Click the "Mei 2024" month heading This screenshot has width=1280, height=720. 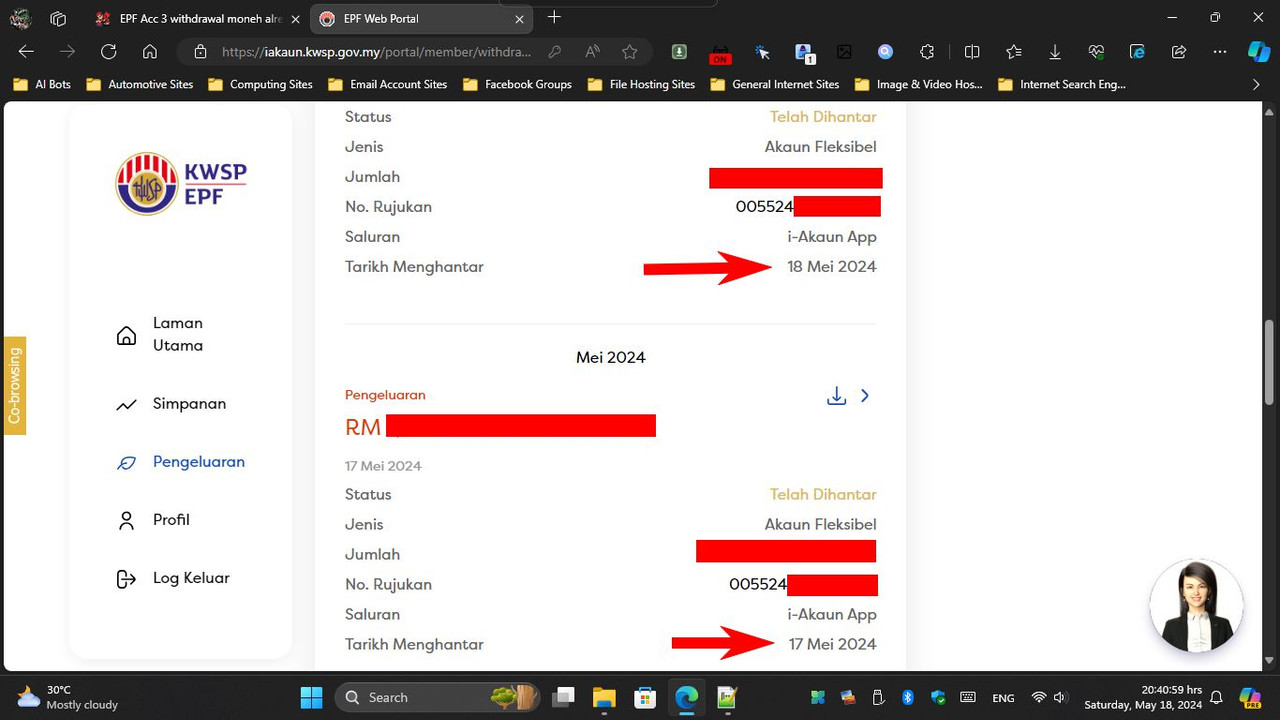point(611,357)
